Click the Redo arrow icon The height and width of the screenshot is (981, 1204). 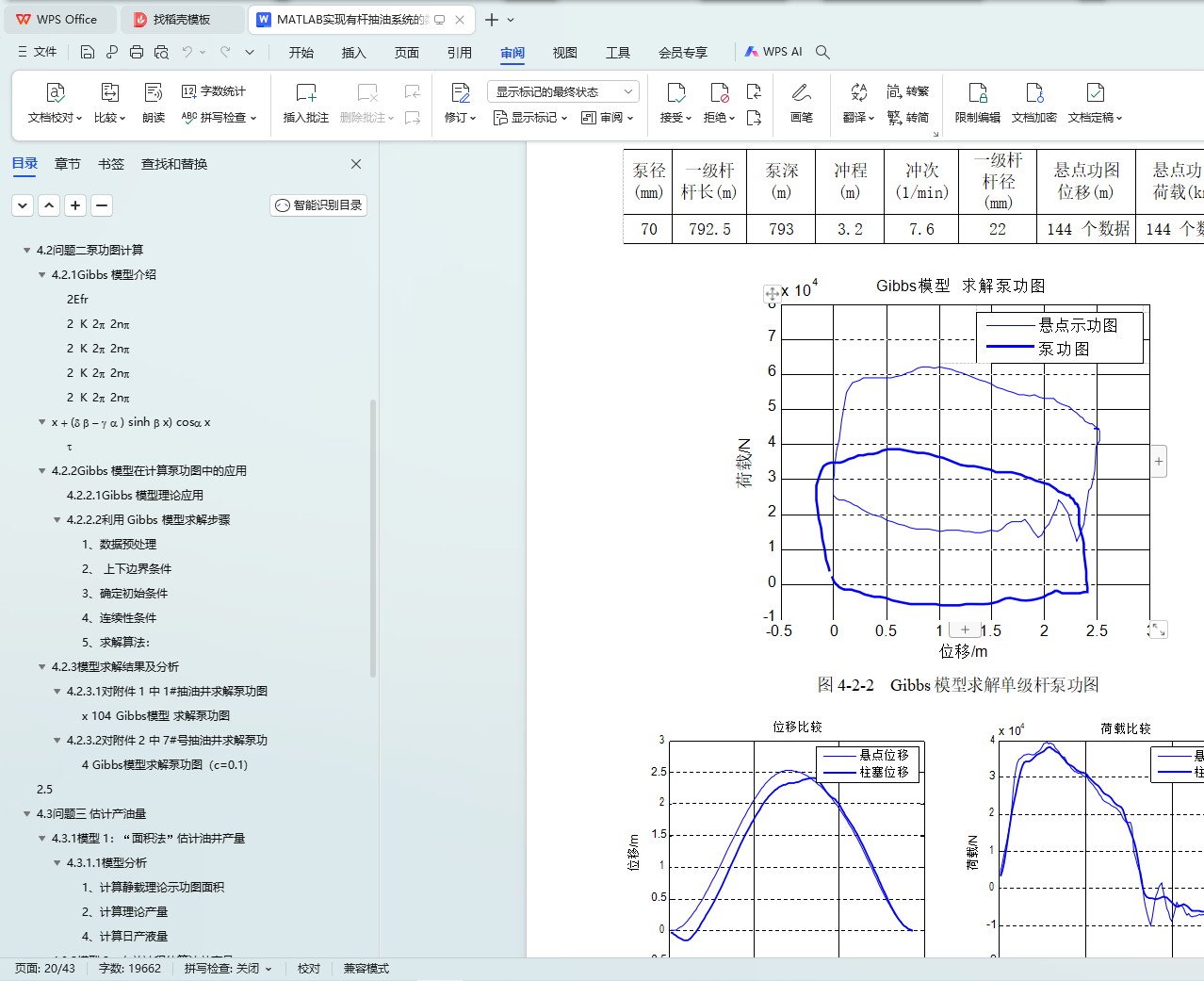(225, 52)
